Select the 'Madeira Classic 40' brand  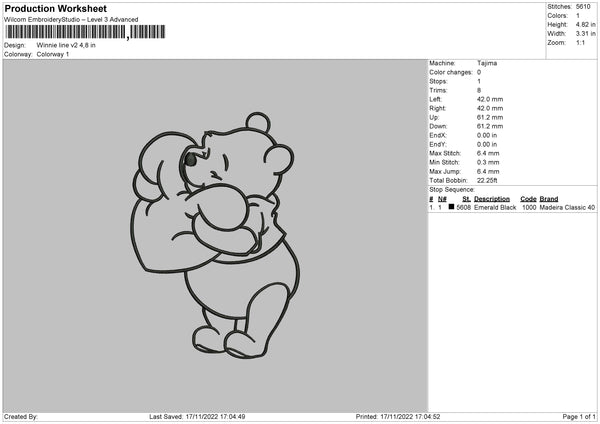click(567, 207)
